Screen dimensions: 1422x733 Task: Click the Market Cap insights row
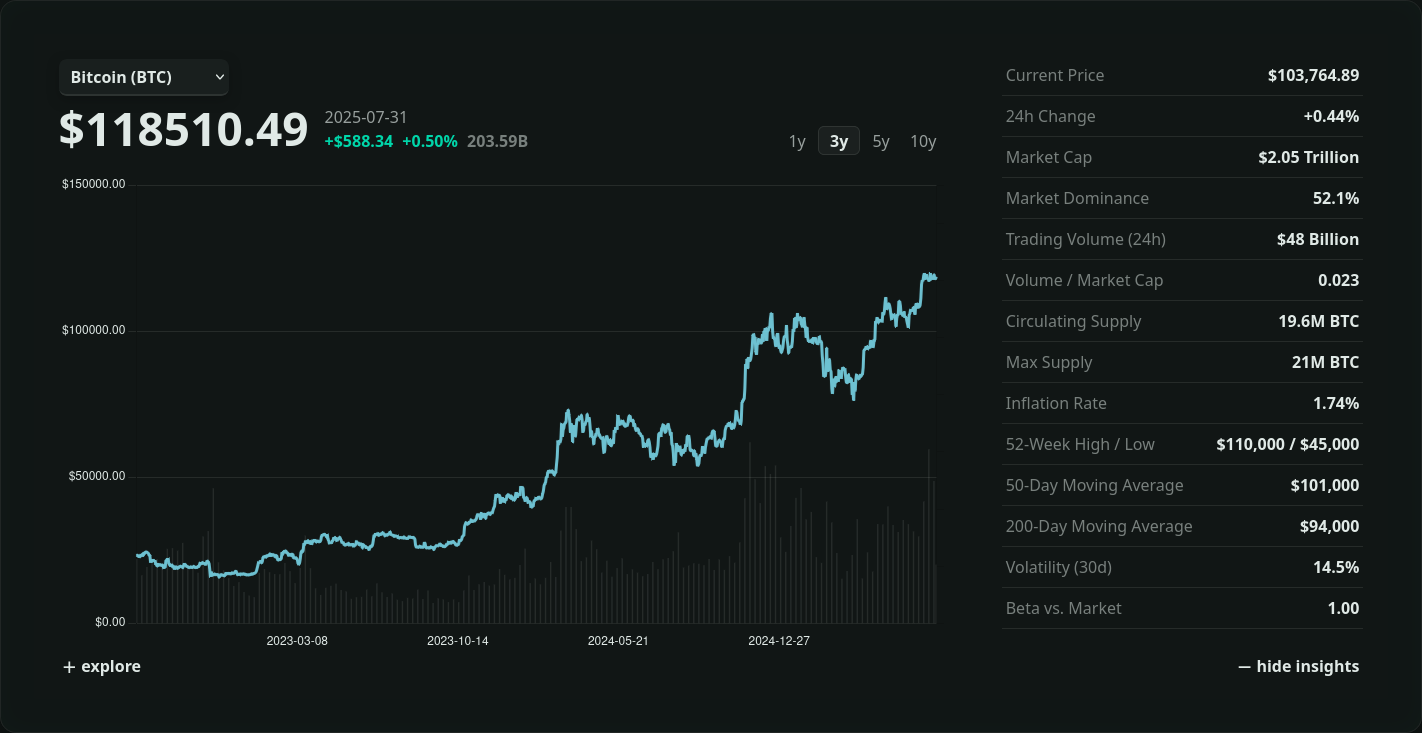click(1182, 157)
